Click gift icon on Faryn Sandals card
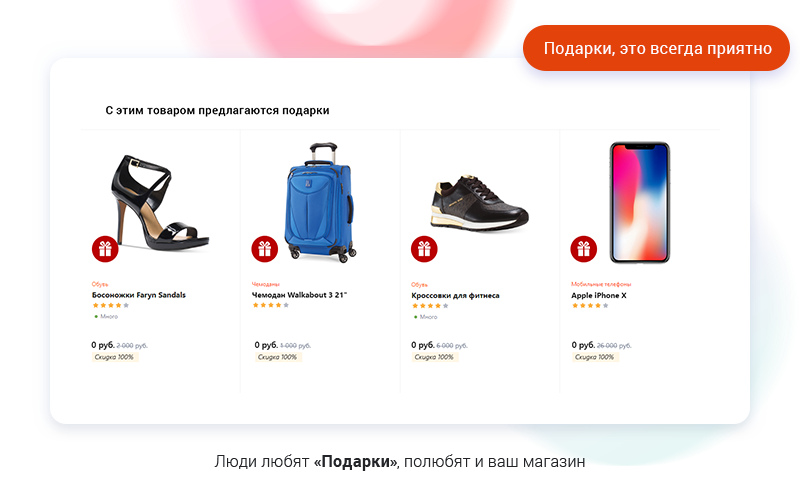 point(105,249)
